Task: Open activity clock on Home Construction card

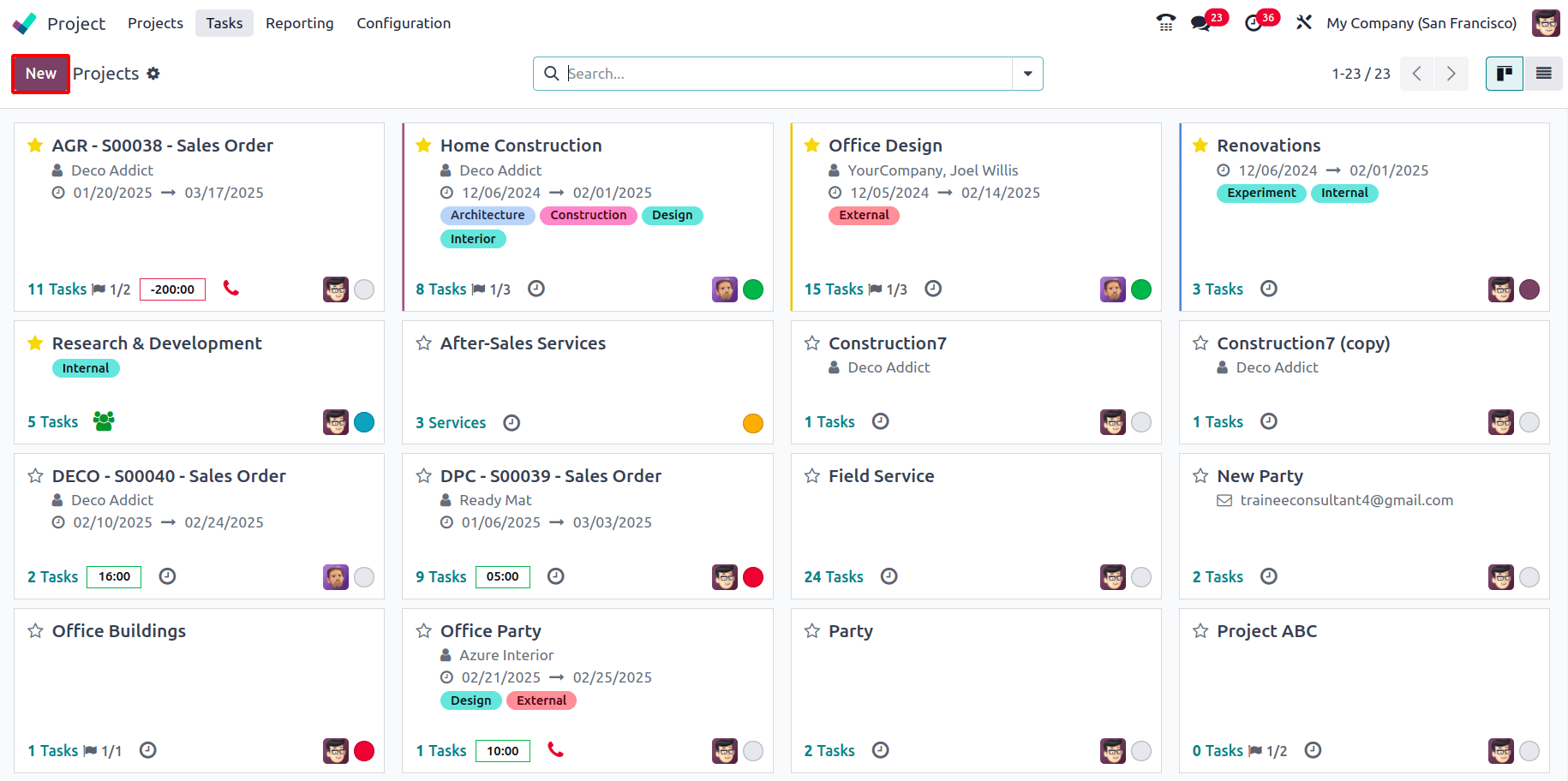Action: click(536, 289)
